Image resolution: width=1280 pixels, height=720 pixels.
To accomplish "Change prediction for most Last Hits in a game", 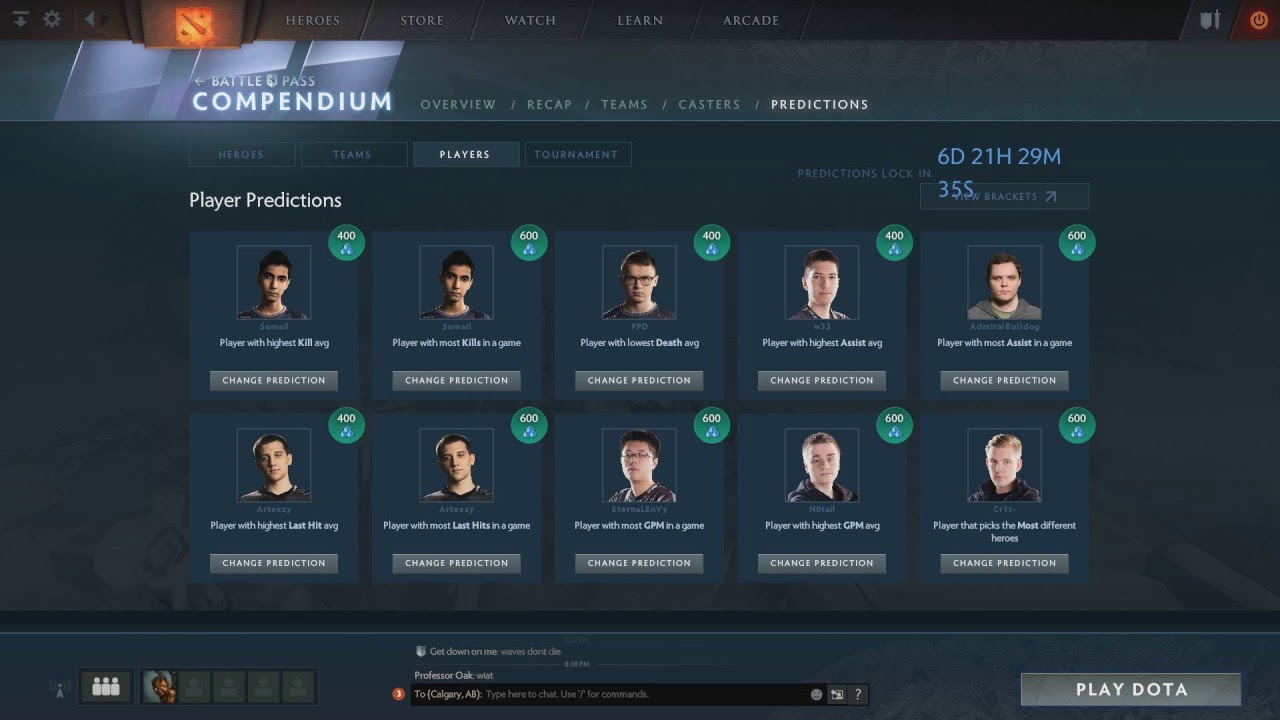I will click(x=457, y=563).
